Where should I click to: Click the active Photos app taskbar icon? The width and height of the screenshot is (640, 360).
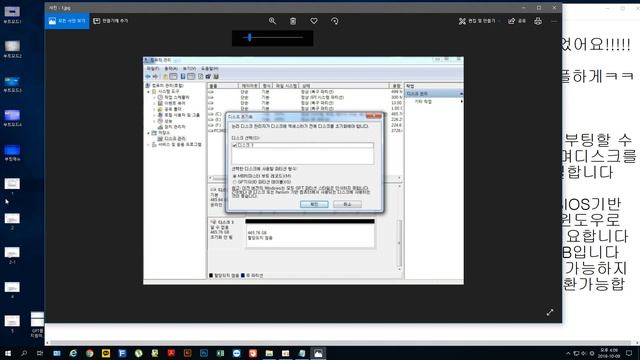[x=318, y=353]
